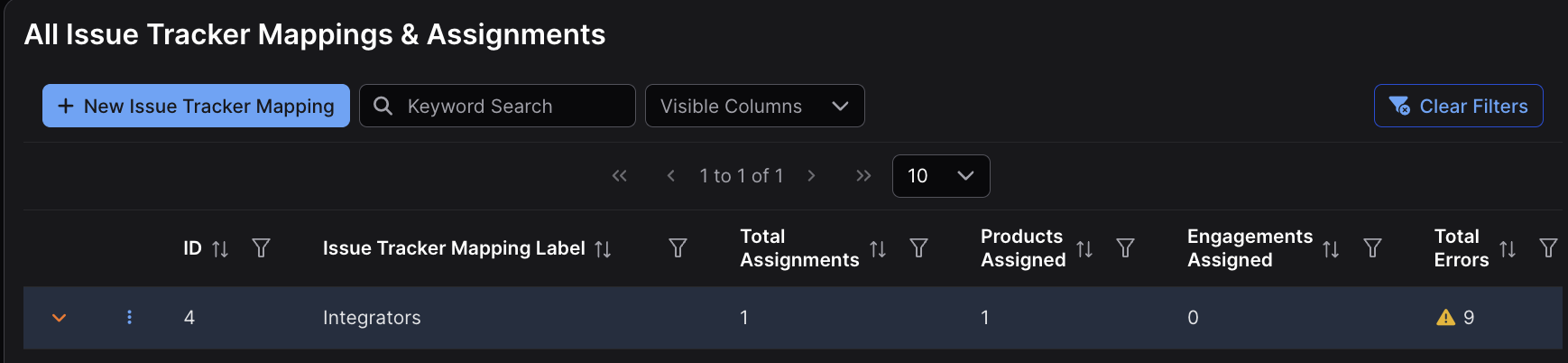Viewport: 1568px width, 363px height.
Task: Sort by Issue Tracker Mapping Label
Action: tap(603, 249)
